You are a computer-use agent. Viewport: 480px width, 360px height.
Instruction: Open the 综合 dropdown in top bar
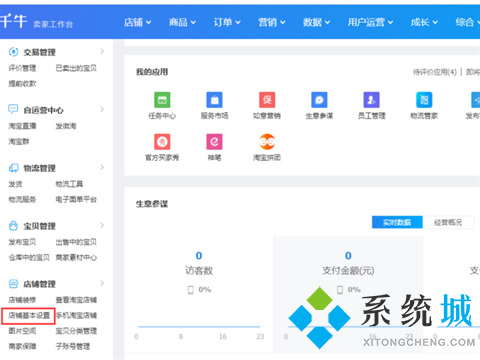point(468,22)
